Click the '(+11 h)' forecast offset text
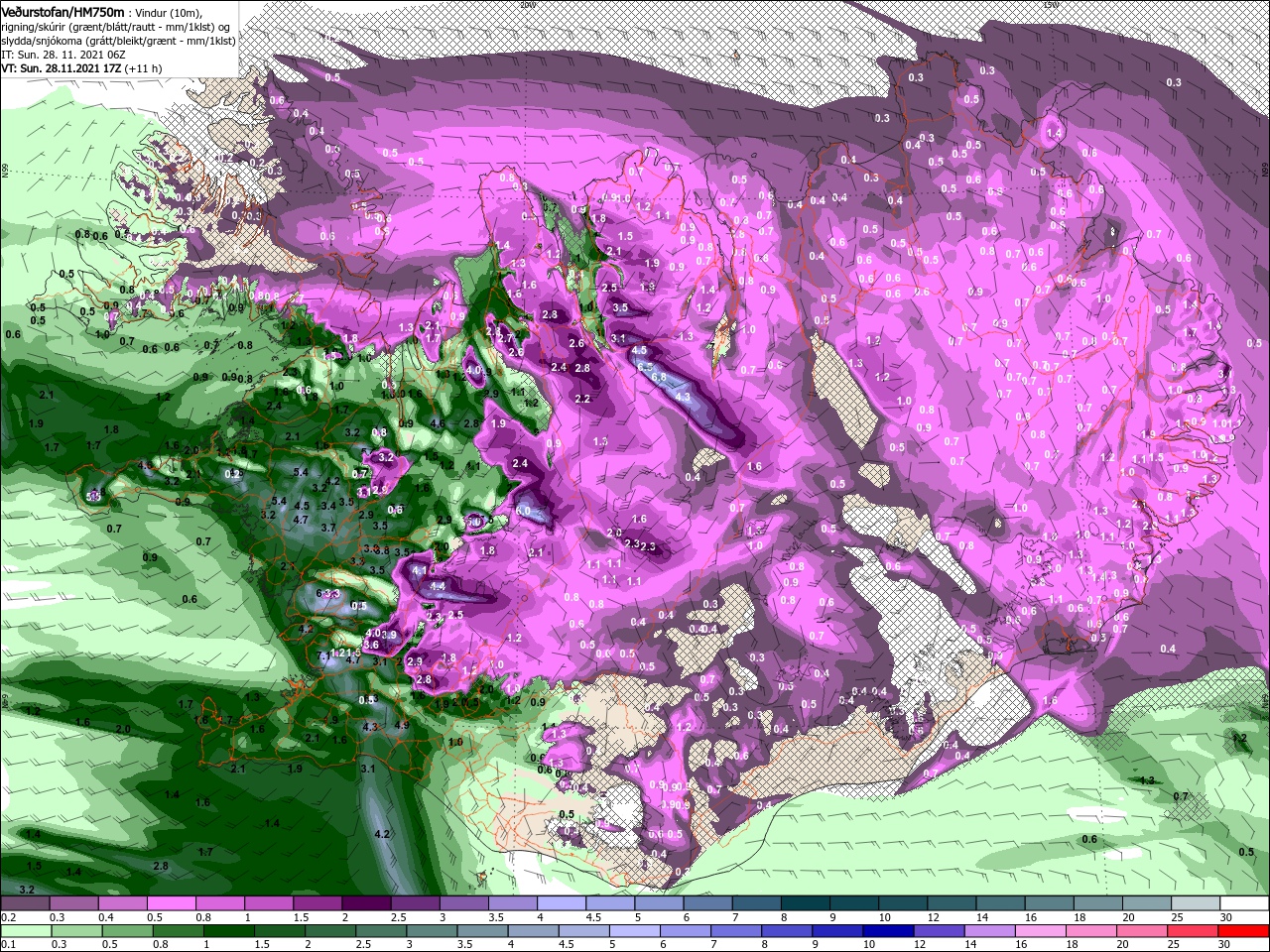The image size is (1270, 952). click(x=146, y=68)
